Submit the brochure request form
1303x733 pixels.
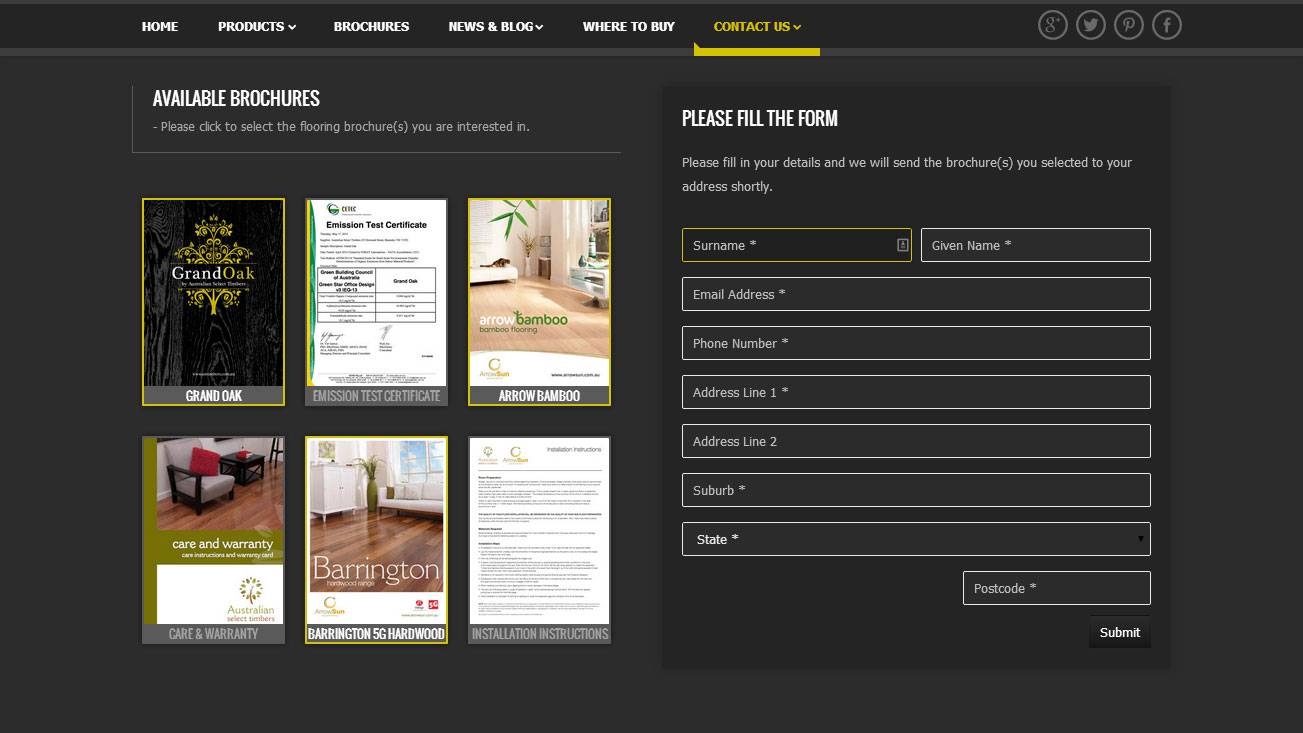click(1119, 632)
